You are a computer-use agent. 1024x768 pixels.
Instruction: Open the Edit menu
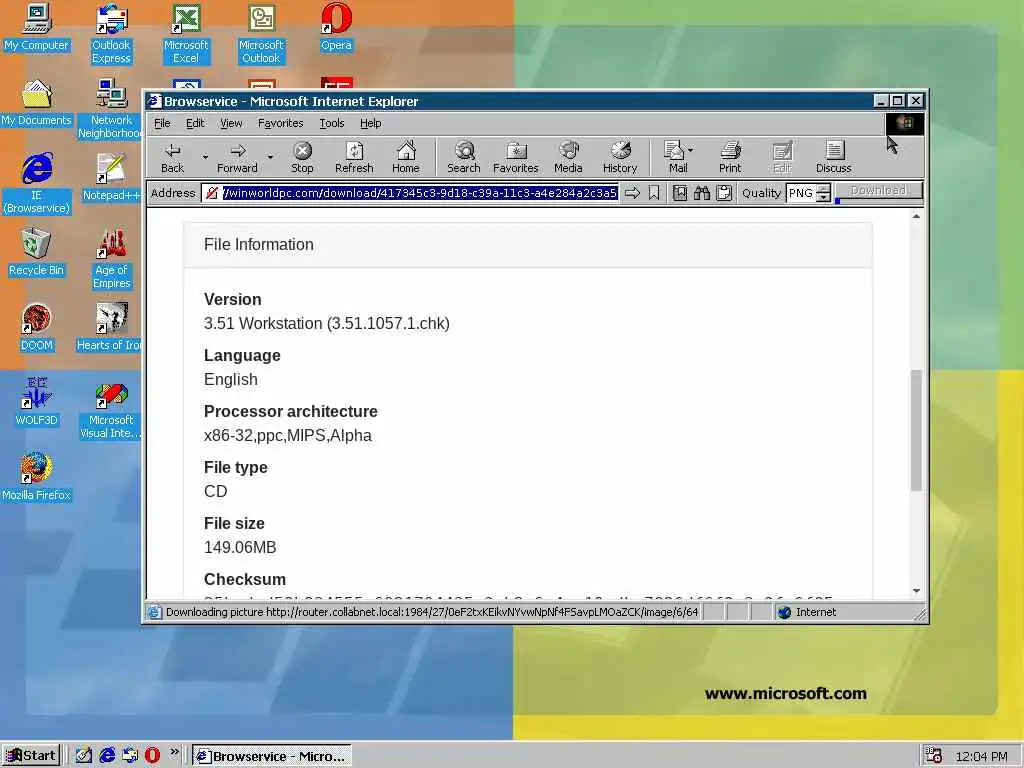[x=195, y=123]
